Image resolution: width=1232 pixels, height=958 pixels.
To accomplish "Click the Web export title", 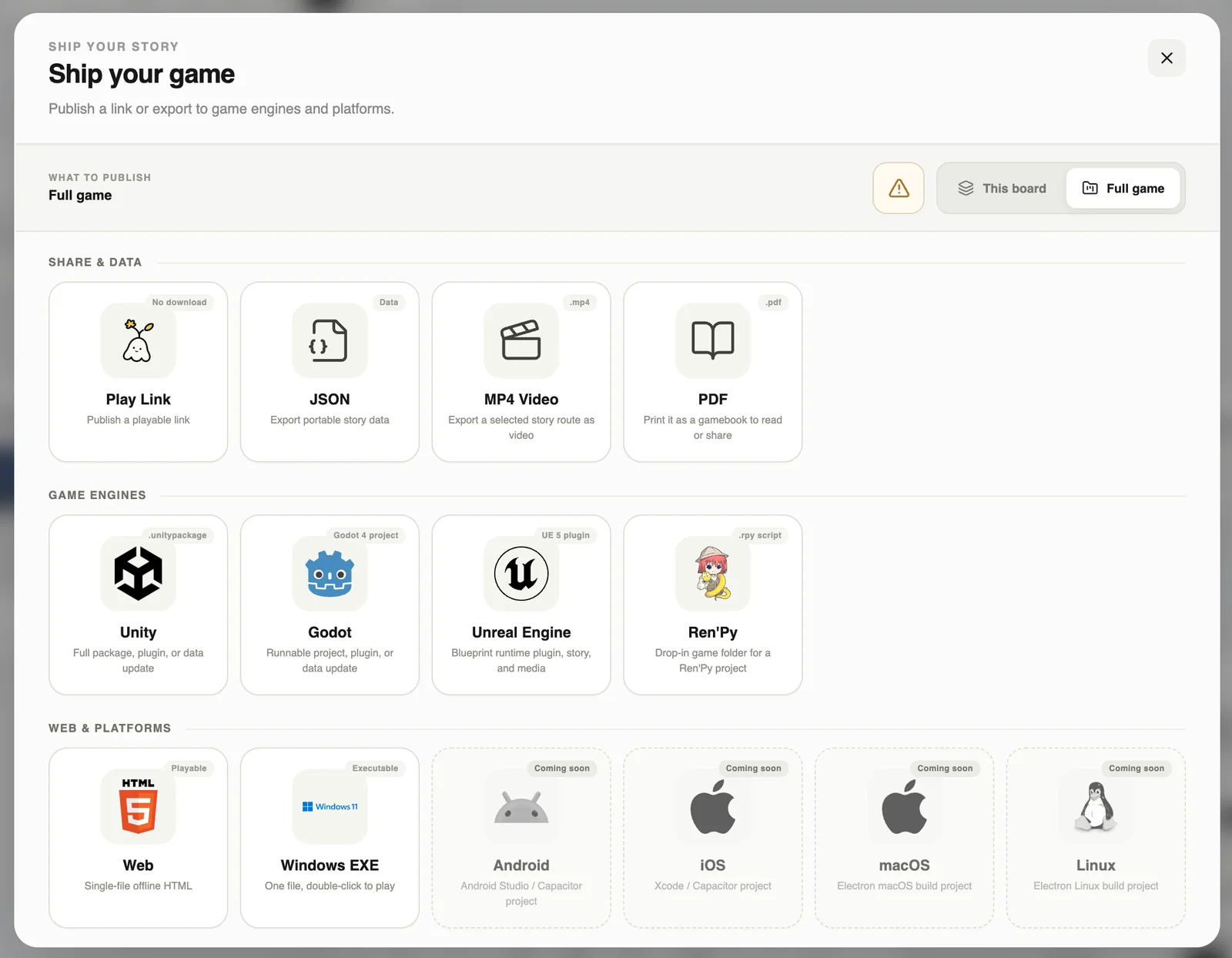I will pyautogui.click(x=139, y=865).
